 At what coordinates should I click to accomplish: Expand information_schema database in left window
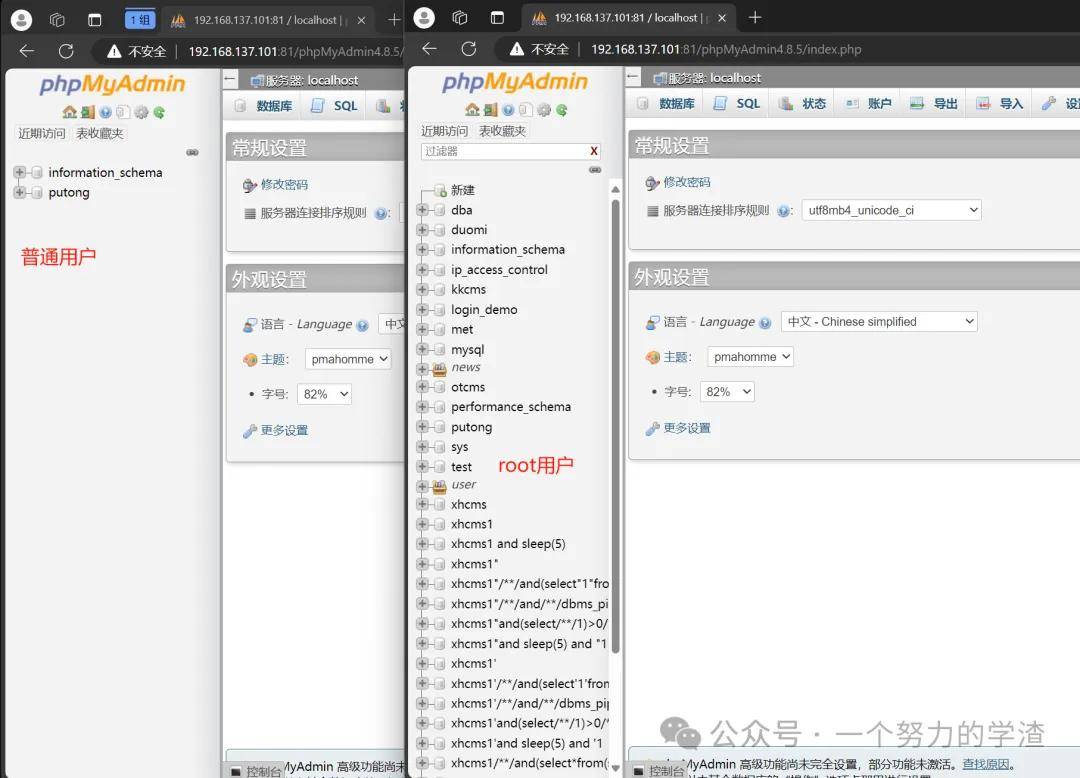pyautogui.click(x=19, y=172)
